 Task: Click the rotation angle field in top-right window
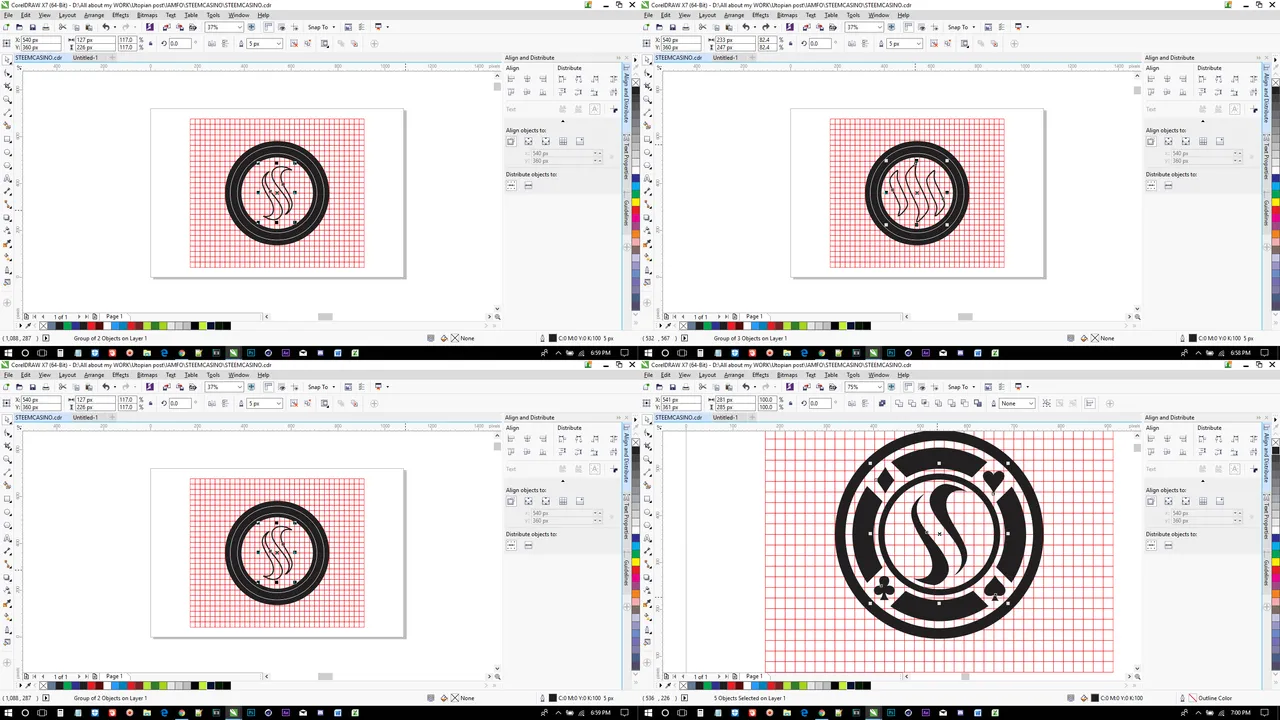819,43
